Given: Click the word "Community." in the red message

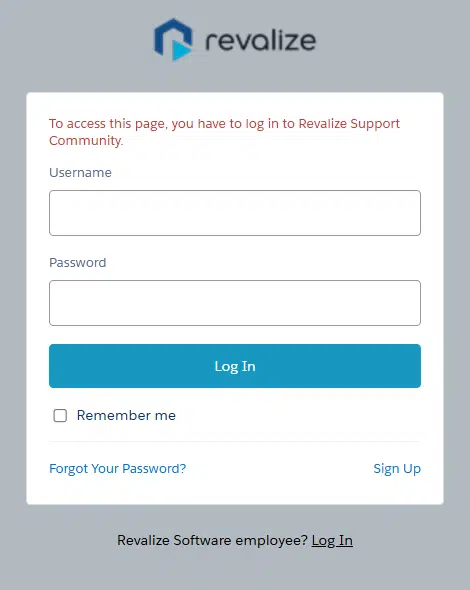Looking at the screenshot, I should pos(86,140).
